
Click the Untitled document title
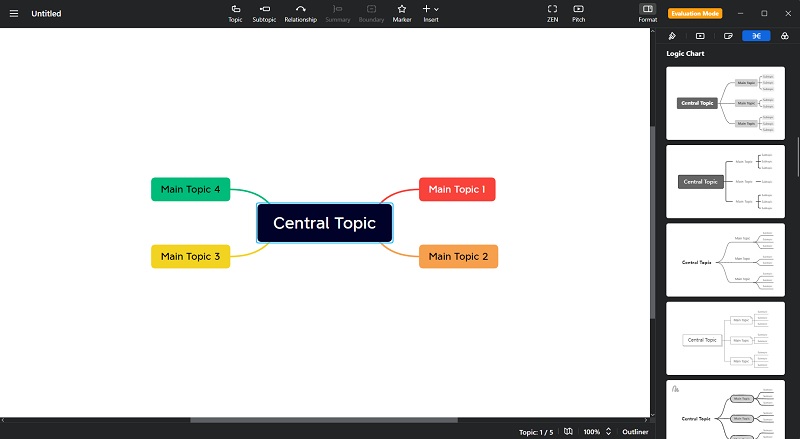[x=46, y=14]
